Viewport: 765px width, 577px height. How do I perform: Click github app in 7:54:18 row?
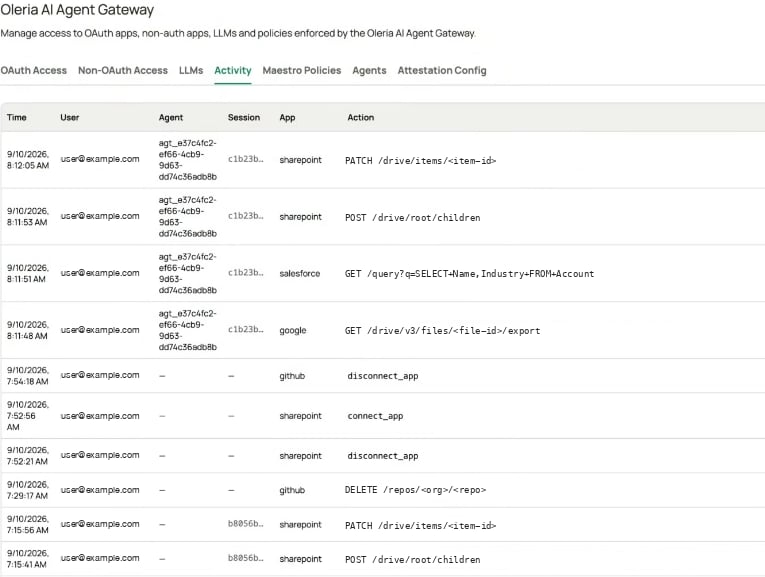coord(292,376)
